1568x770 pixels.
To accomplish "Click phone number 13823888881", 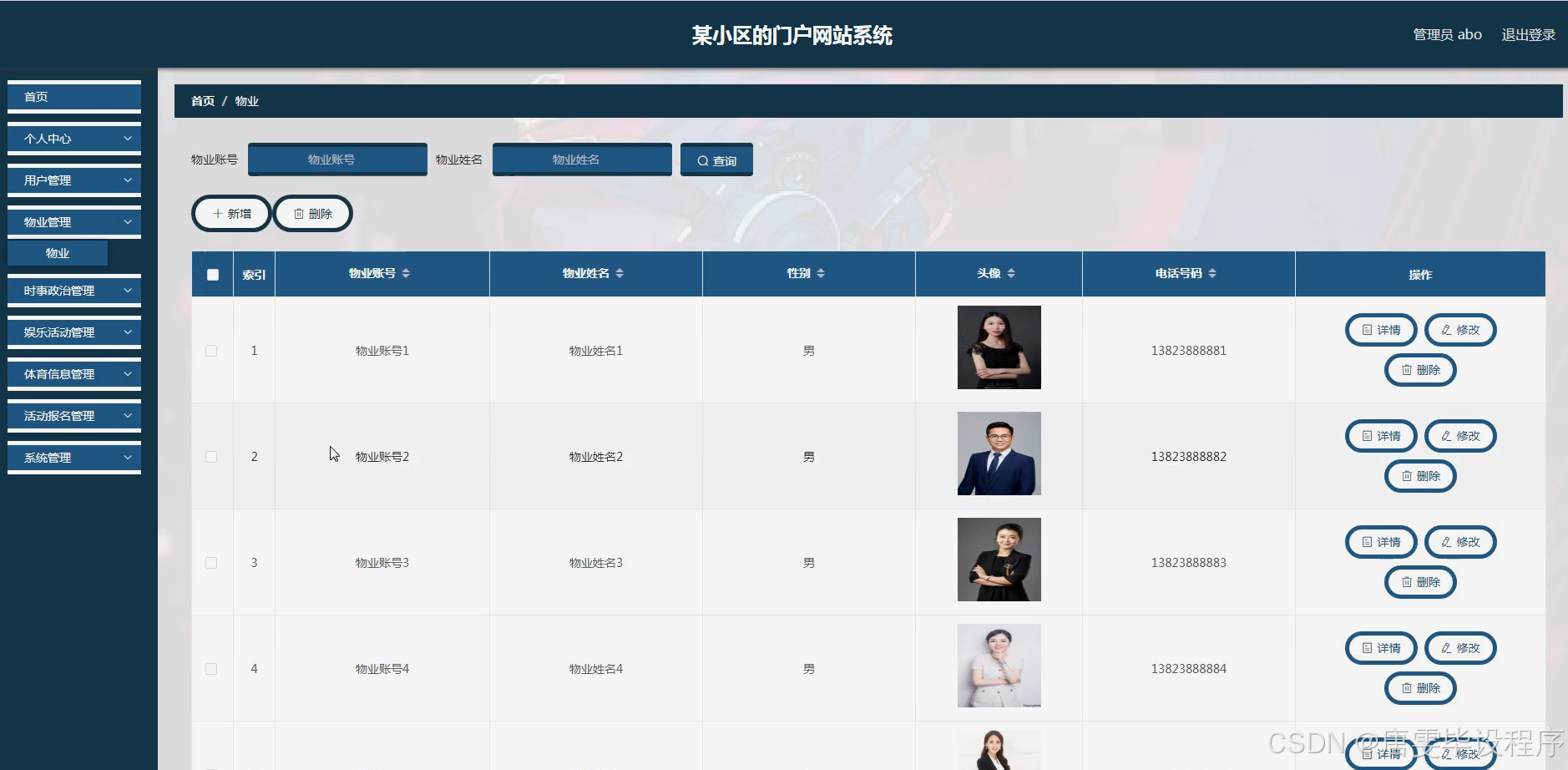I will point(1188,351).
